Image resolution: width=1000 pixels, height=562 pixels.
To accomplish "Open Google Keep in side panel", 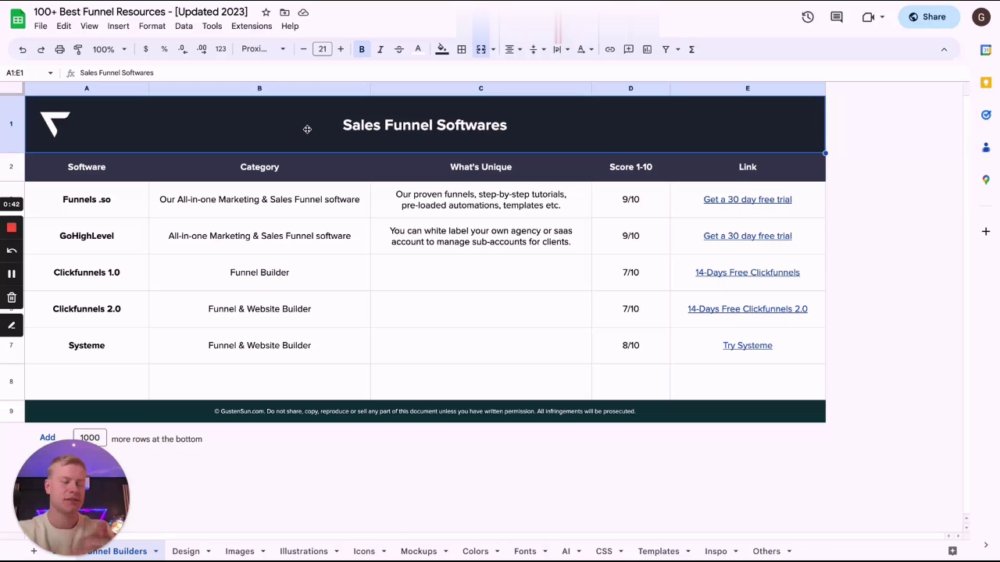I will pos(986,82).
